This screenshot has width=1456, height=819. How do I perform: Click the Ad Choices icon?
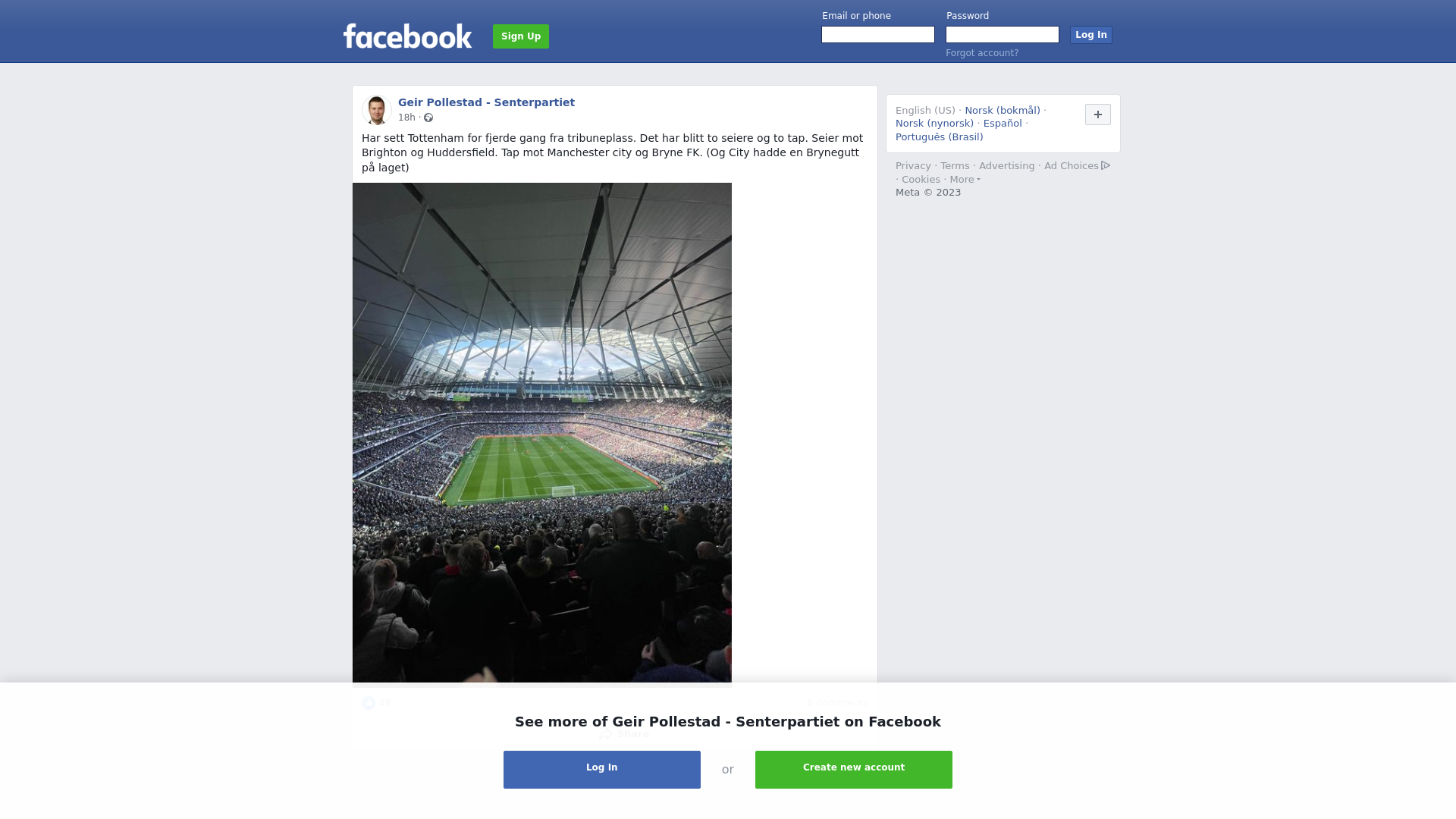coord(1106,165)
